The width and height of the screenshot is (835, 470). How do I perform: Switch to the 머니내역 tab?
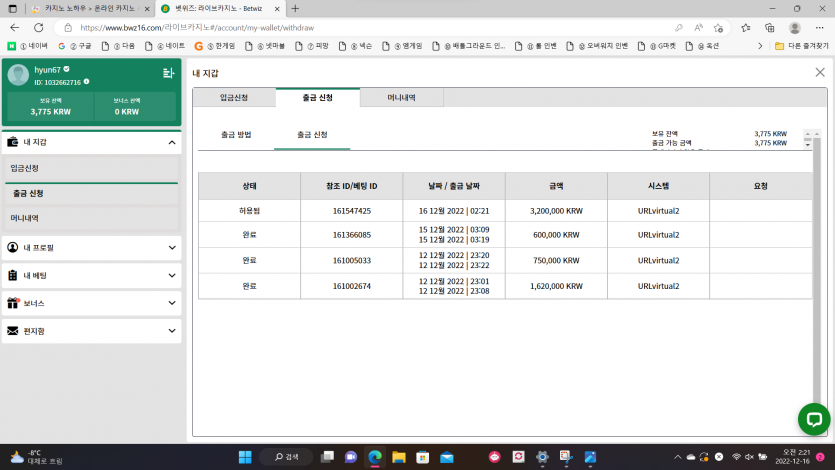[x=402, y=97]
